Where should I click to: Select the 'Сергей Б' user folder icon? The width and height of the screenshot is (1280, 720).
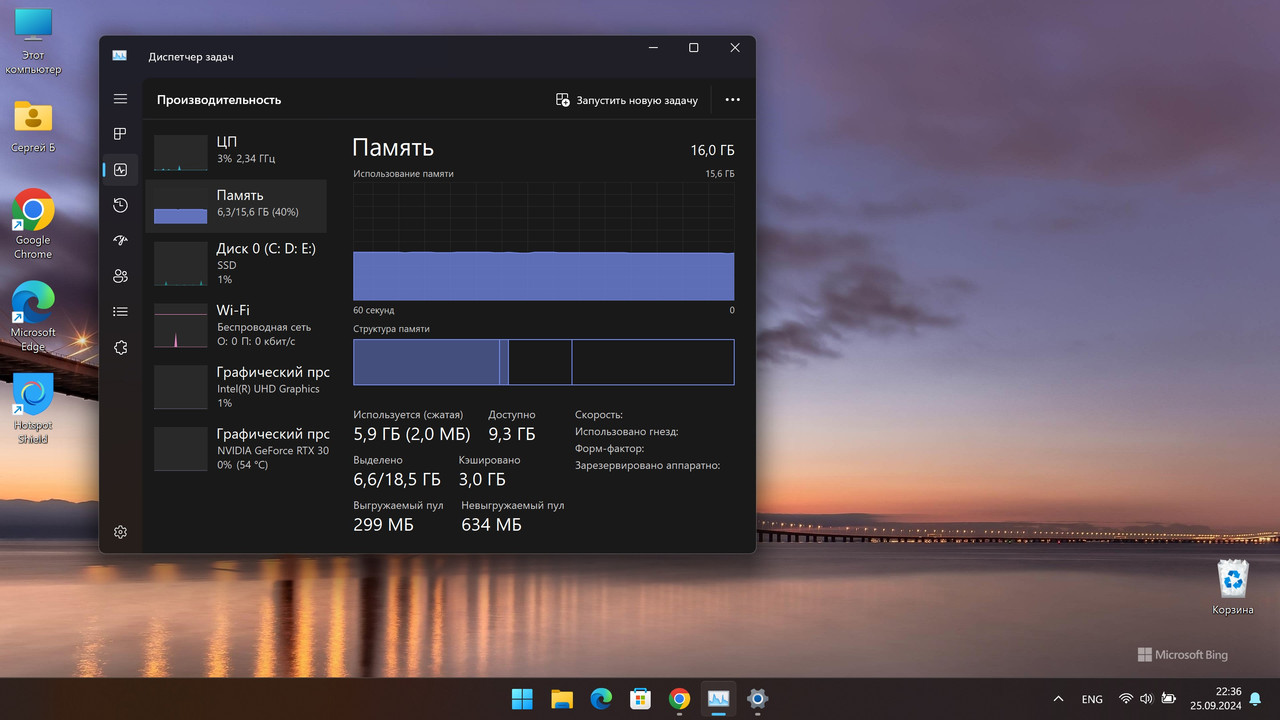(x=33, y=126)
